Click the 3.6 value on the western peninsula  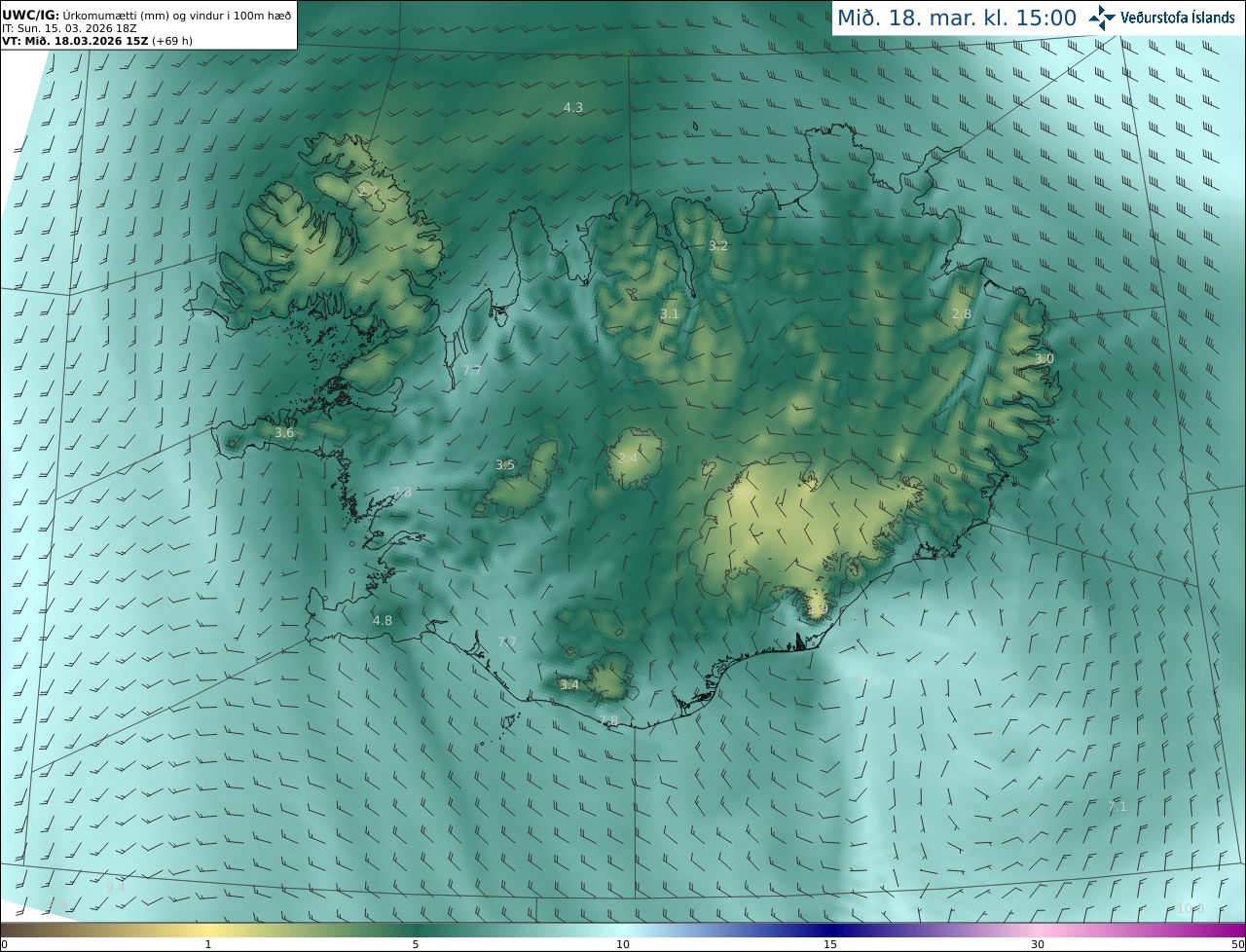[x=284, y=432]
